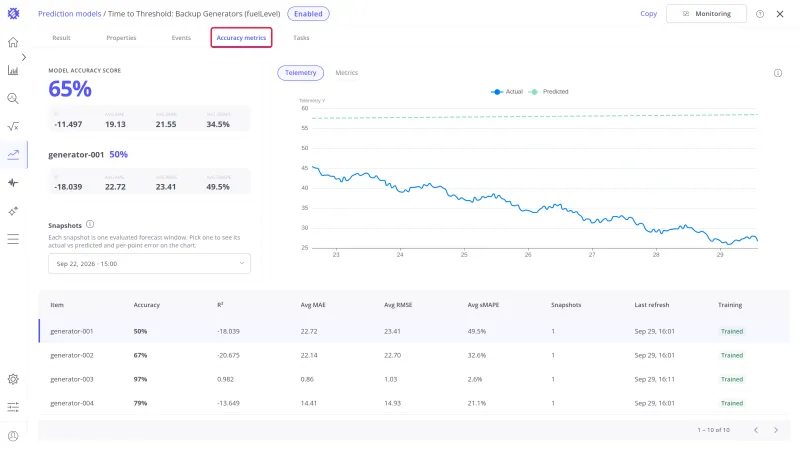Open the sparkle AI icon in sidebar
The height and width of the screenshot is (450, 800).
click(x=13, y=211)
